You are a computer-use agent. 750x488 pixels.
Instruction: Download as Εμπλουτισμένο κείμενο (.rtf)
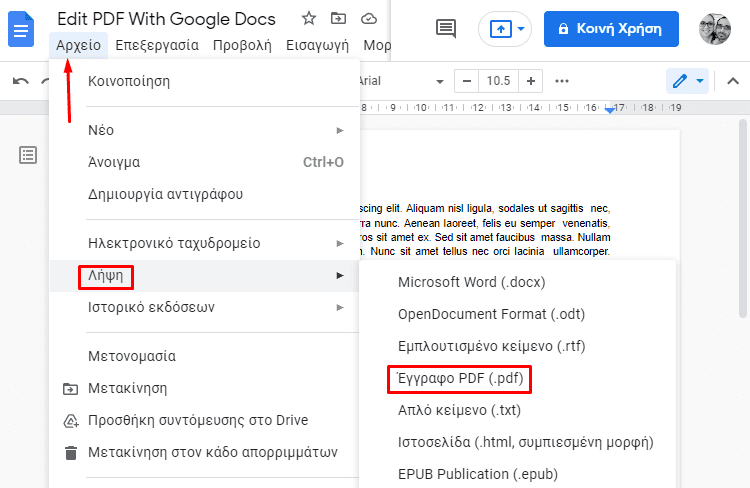518,346
